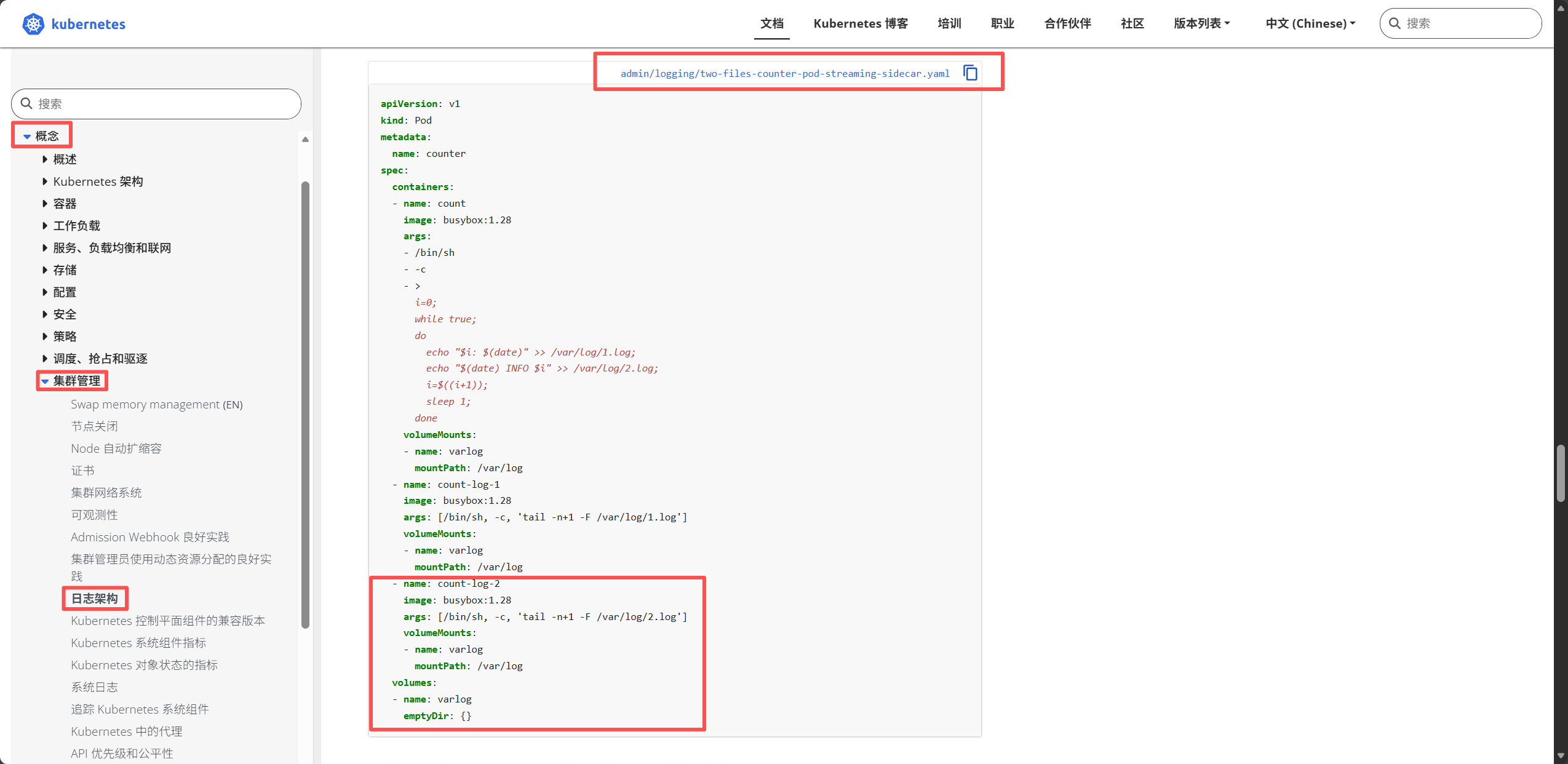This screenshot has width=1568, height=764.
Task: Expand the 存储 tree arrow
Action: pos(45,270)
